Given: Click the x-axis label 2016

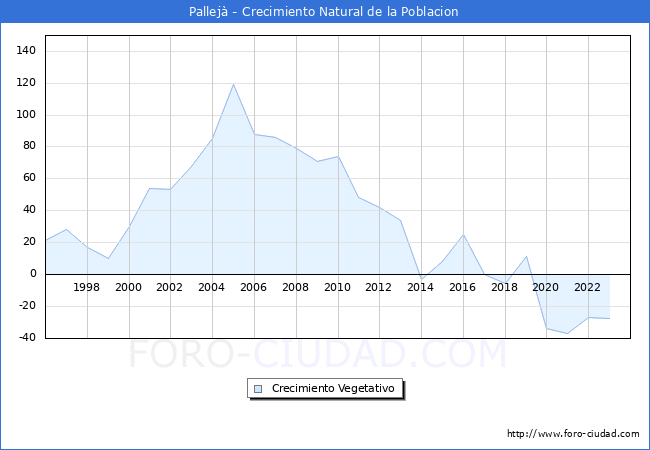Looking at the screenshot, I should click(462, 287).
